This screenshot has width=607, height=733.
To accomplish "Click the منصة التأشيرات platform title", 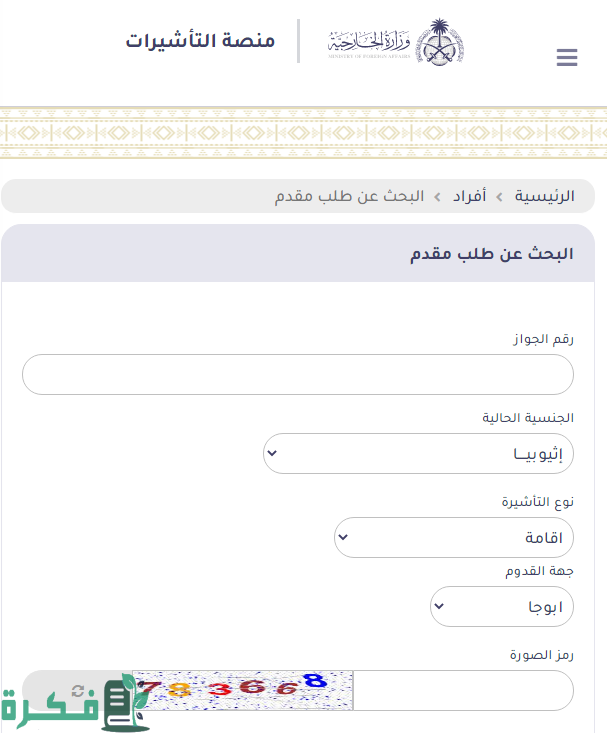I will click(200, 42).
